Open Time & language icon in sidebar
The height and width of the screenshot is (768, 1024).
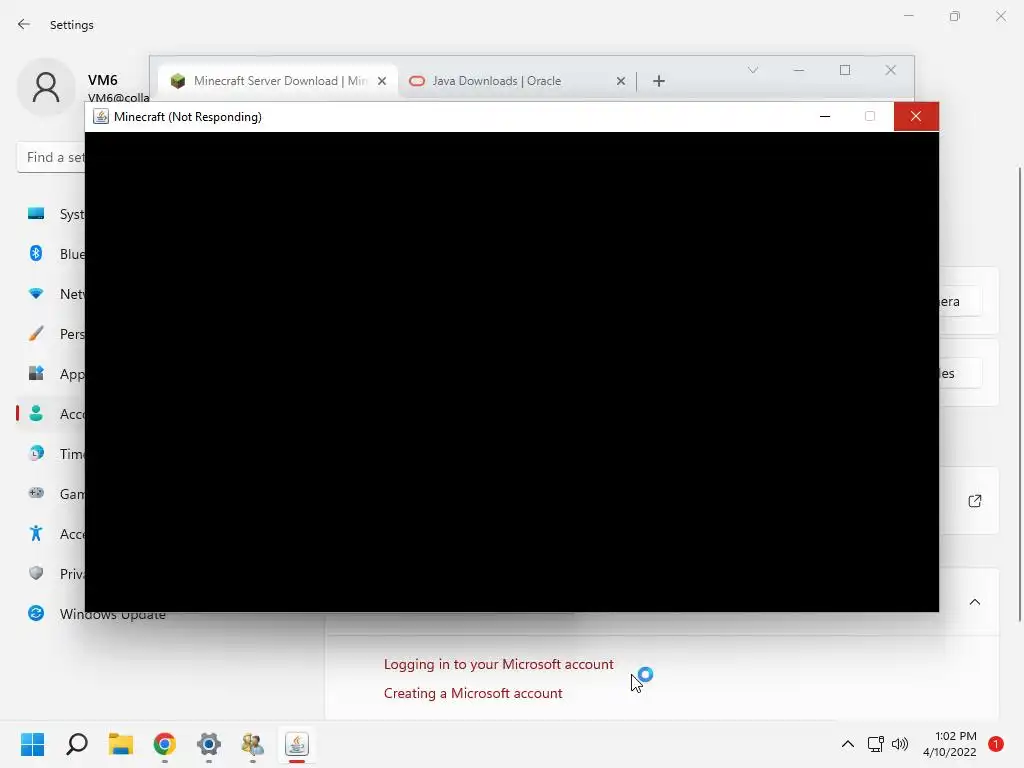(36, 453)
